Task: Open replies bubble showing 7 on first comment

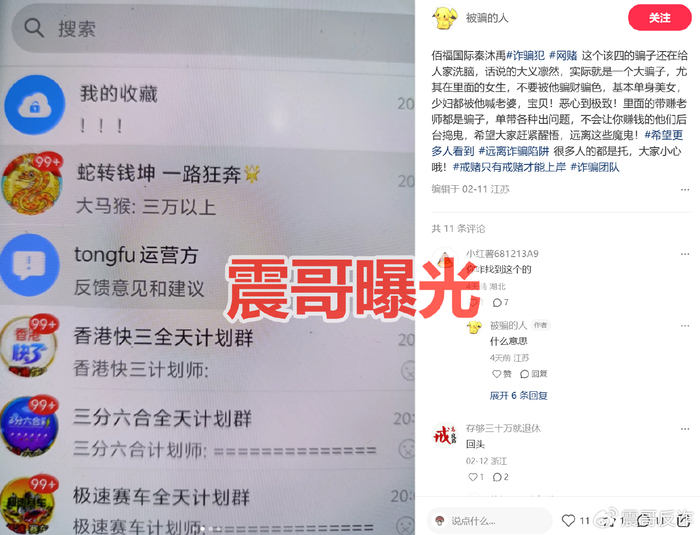Action: 500,303
